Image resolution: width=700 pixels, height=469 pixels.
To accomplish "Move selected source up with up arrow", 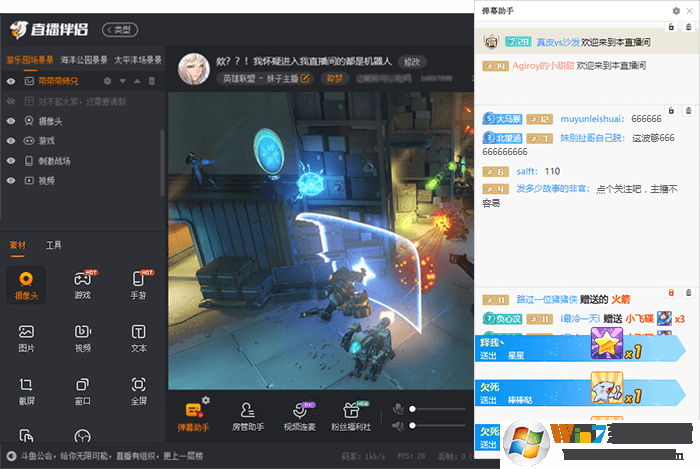I will 137,81.
